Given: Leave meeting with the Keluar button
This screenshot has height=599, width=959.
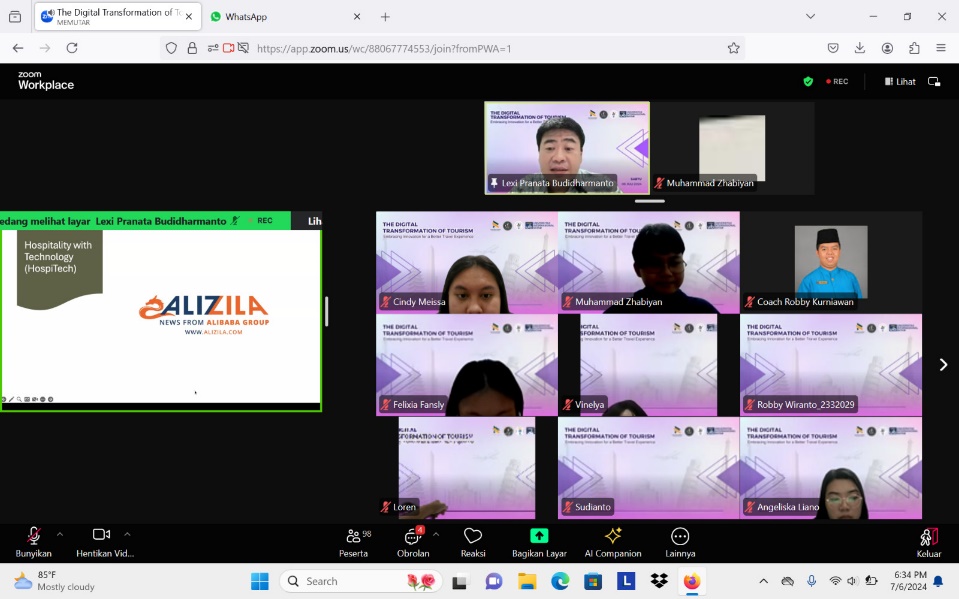Looking at the screenshot, I should click(929, 542).
